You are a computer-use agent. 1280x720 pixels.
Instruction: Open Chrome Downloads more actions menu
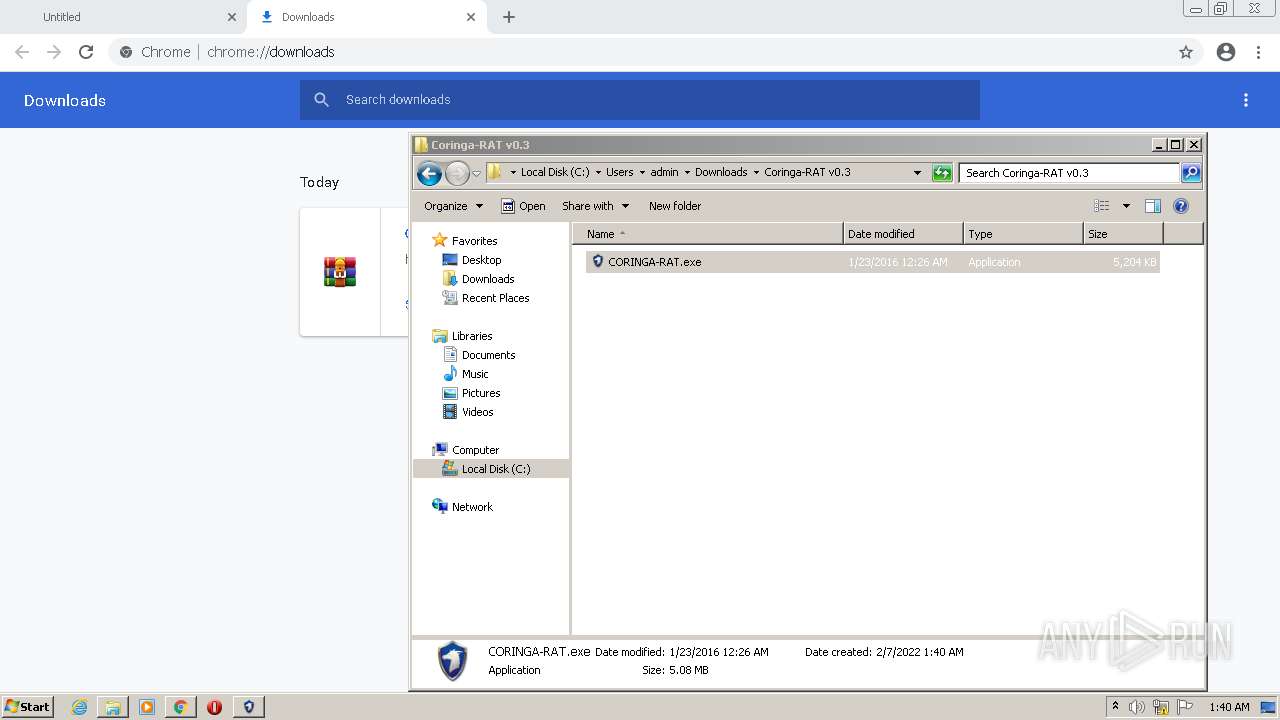[x=1246, y=100]
